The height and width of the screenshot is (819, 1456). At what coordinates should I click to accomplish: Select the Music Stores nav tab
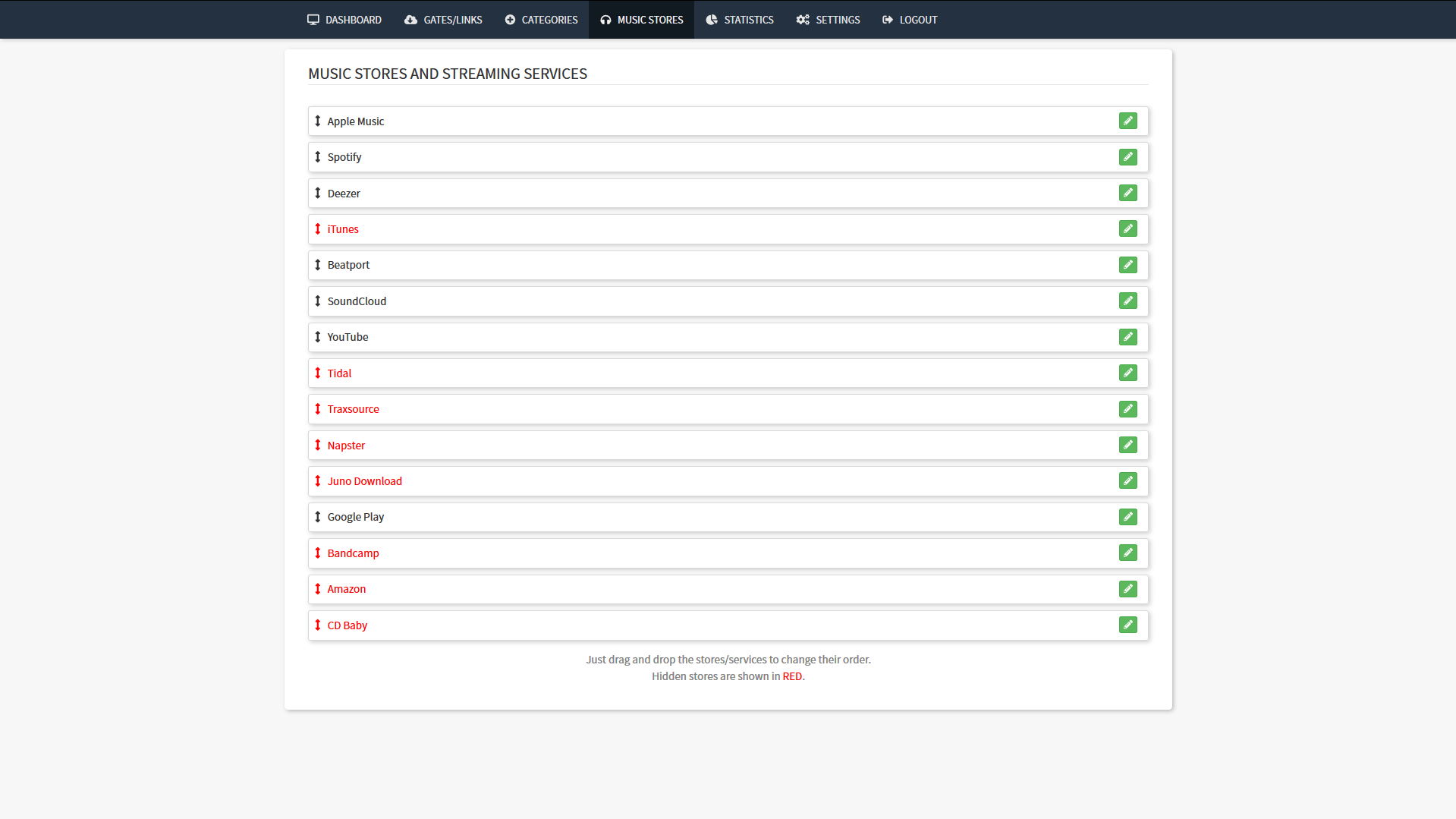(641, 20)
